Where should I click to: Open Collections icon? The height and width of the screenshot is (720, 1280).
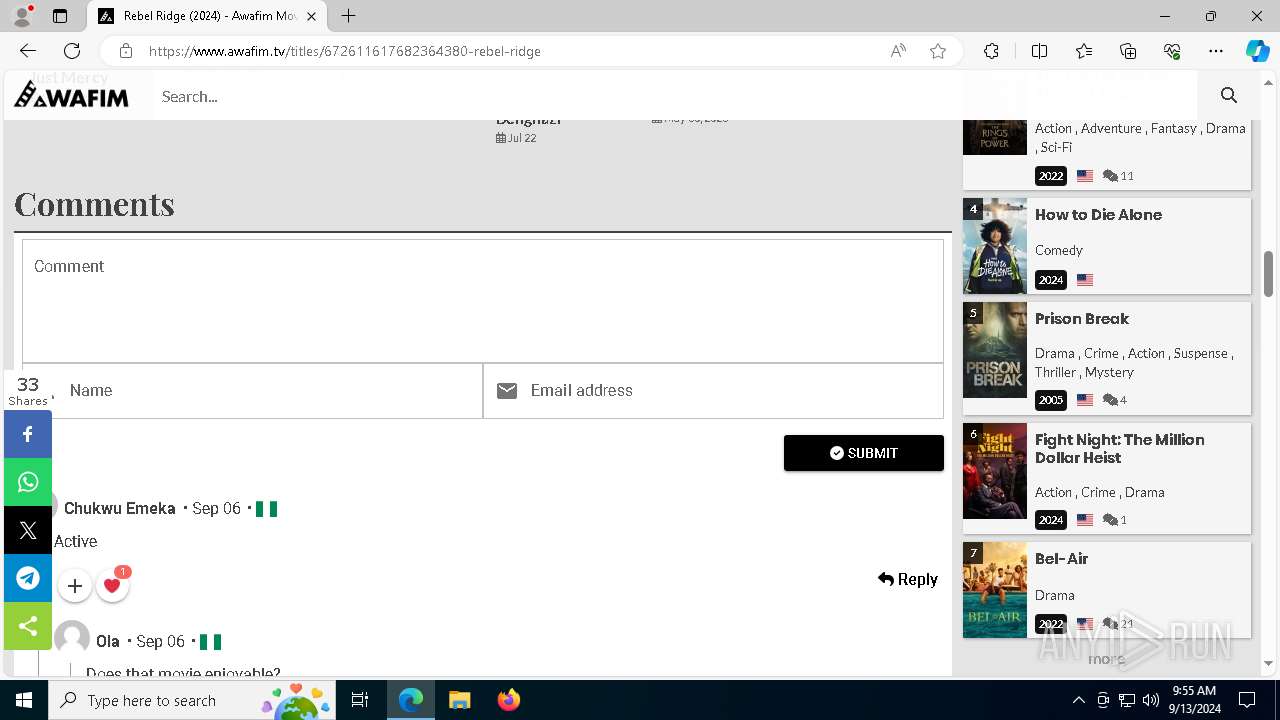1128,51
